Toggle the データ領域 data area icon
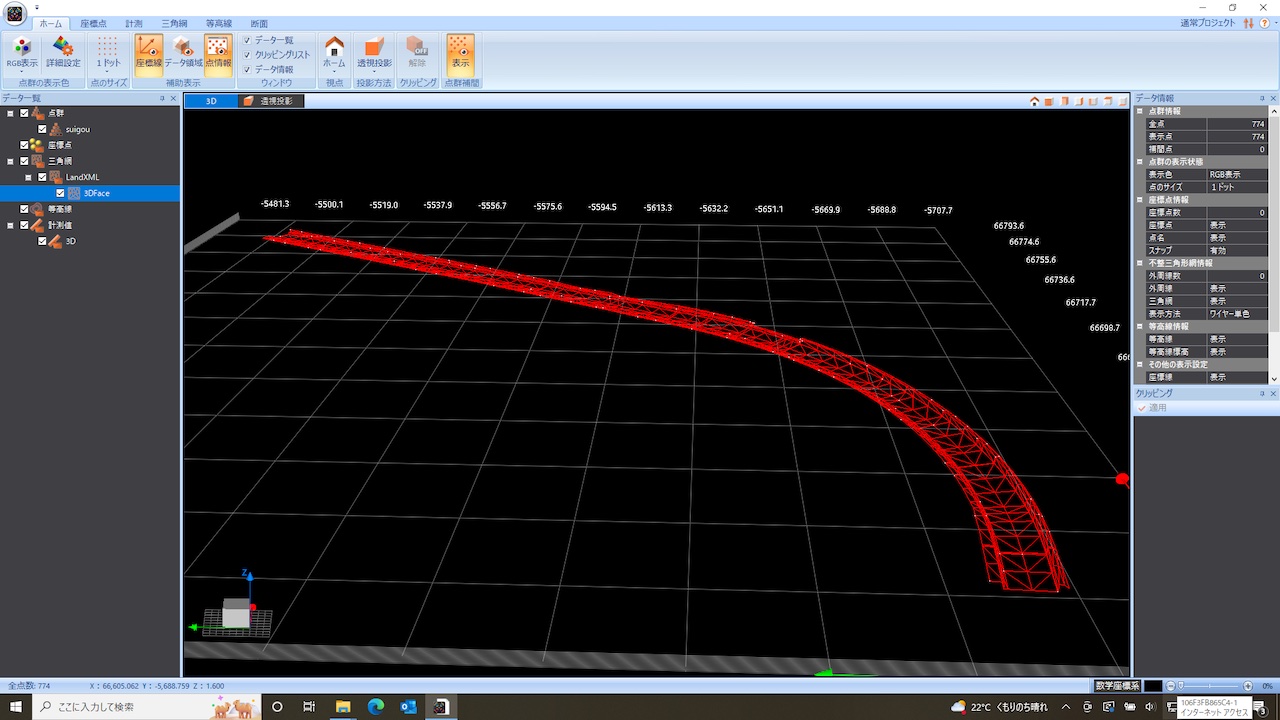1280x720 pixels. (x=183, y=52)
